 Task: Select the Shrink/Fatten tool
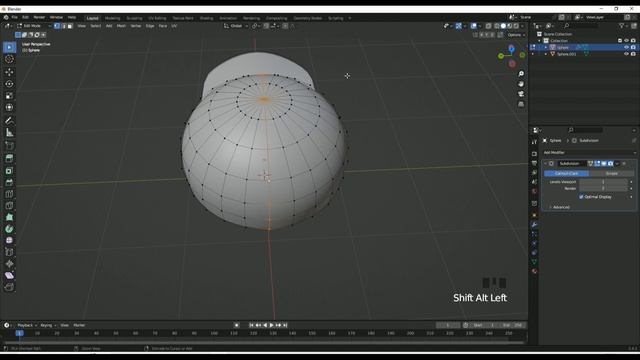tap(9, 264)
